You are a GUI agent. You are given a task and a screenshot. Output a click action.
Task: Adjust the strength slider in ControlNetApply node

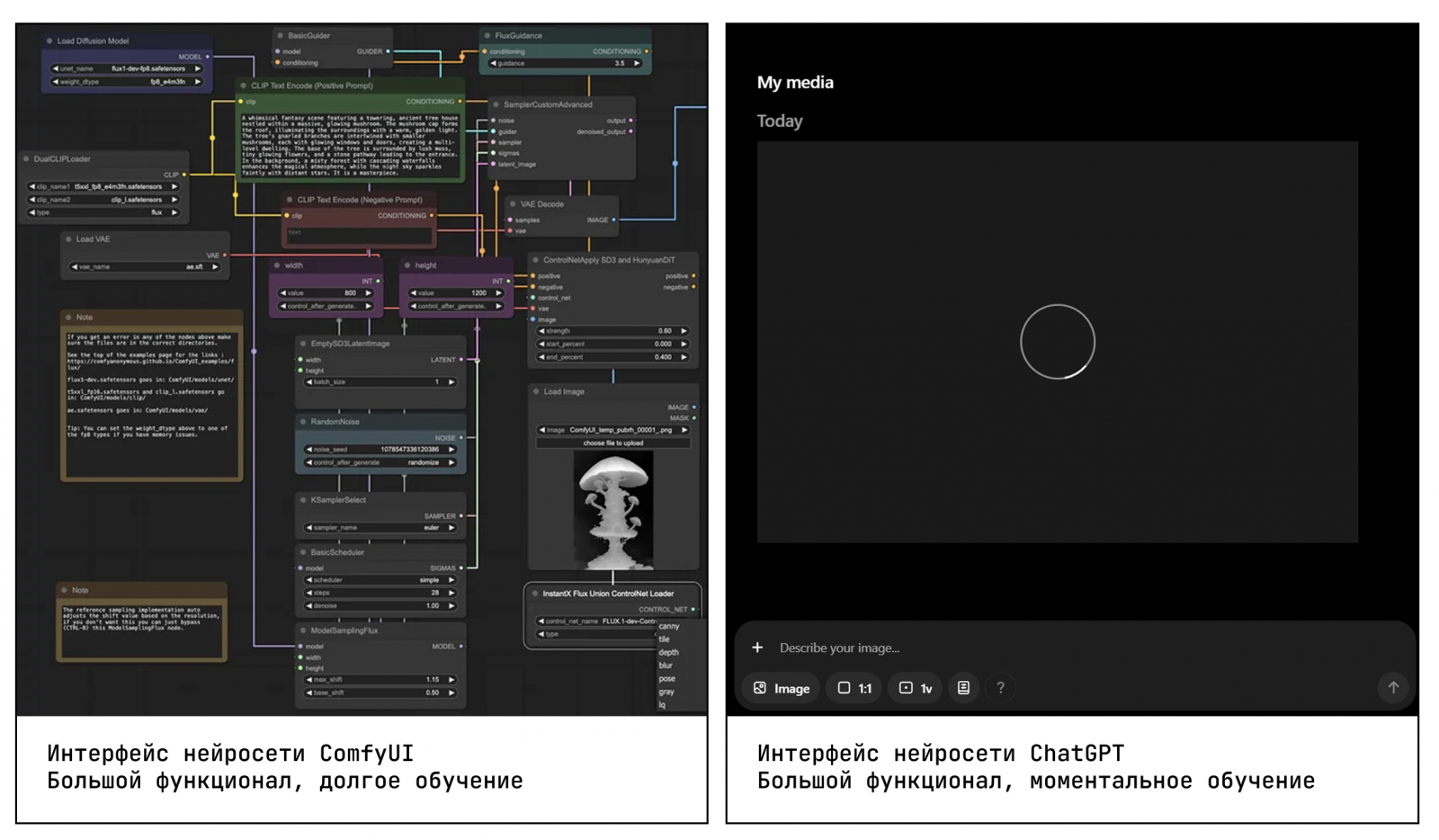[612, 331]
